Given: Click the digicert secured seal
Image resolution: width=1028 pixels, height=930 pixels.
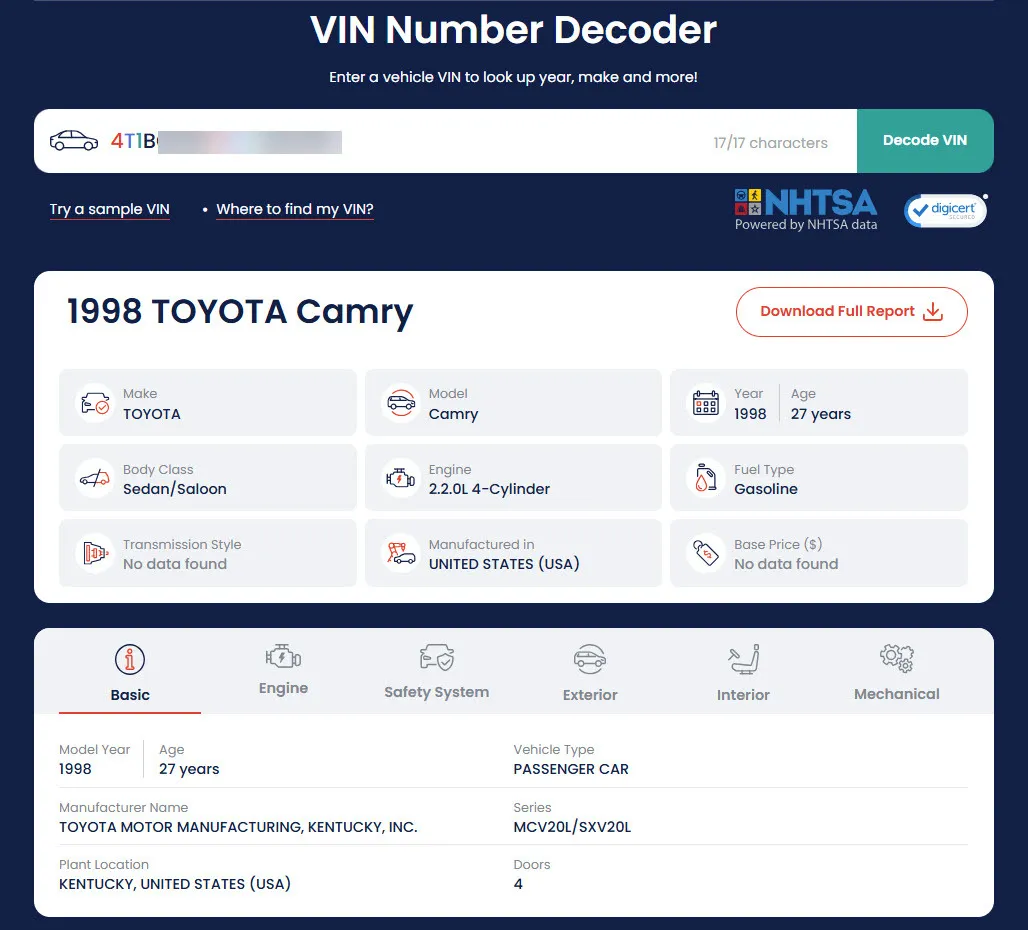Looking at the screenshot, I should pos(944,210).
